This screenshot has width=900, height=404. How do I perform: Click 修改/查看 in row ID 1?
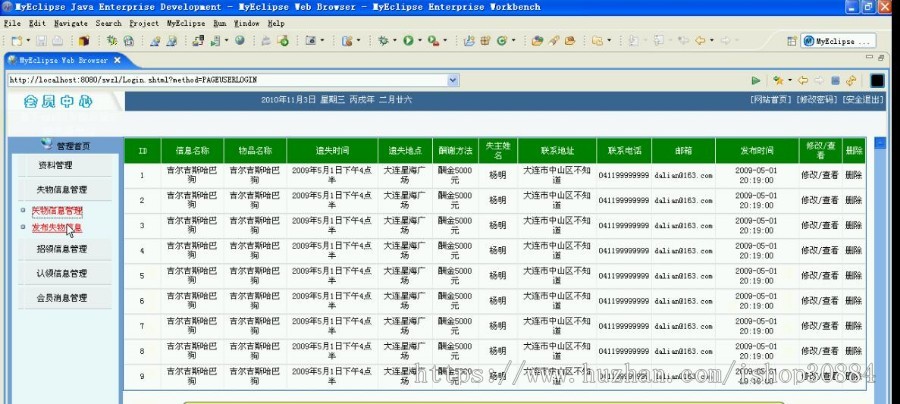pos(820,175)
